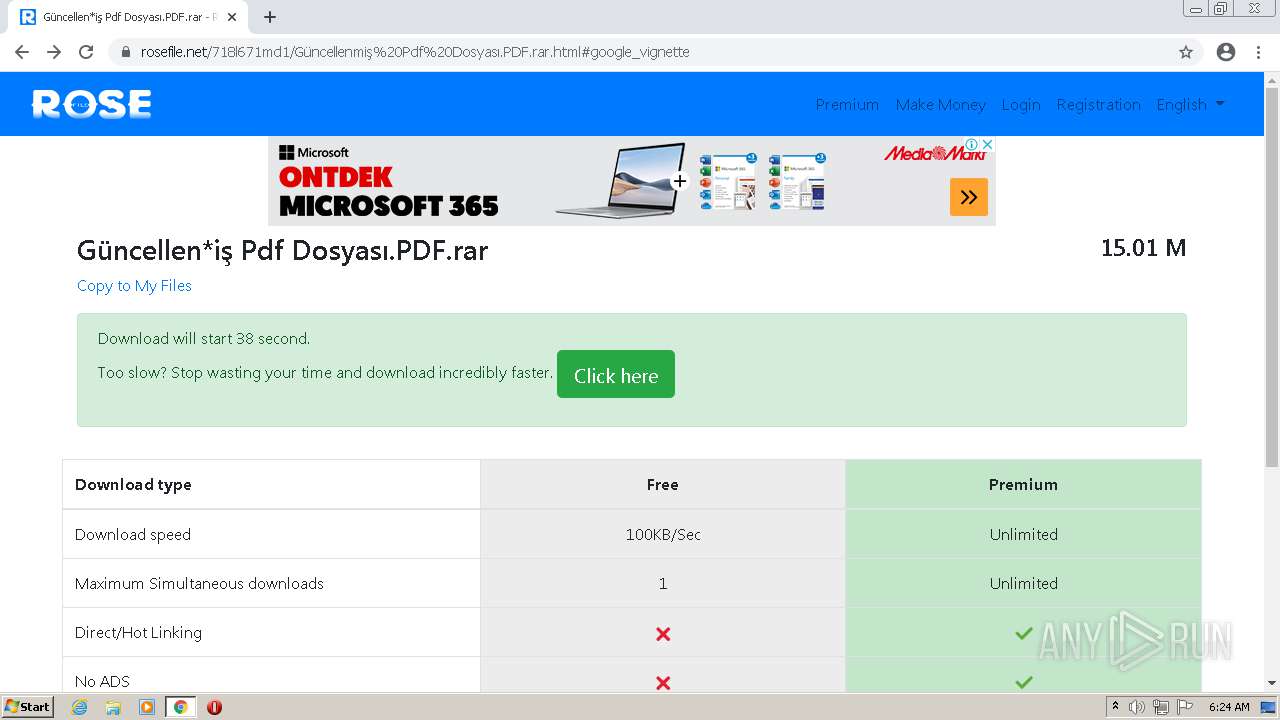Switch to Chrome in the taskbar
This screenshot has height=720, width=1280.
point(180,707)
